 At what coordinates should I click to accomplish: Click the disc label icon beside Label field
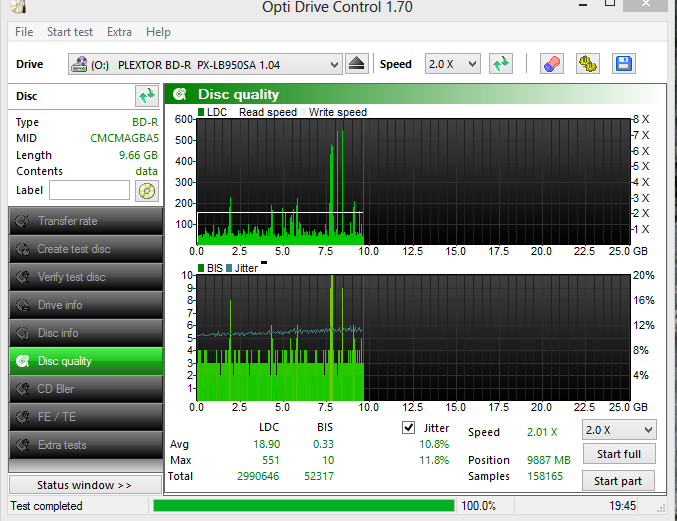[x=147, y=191]
